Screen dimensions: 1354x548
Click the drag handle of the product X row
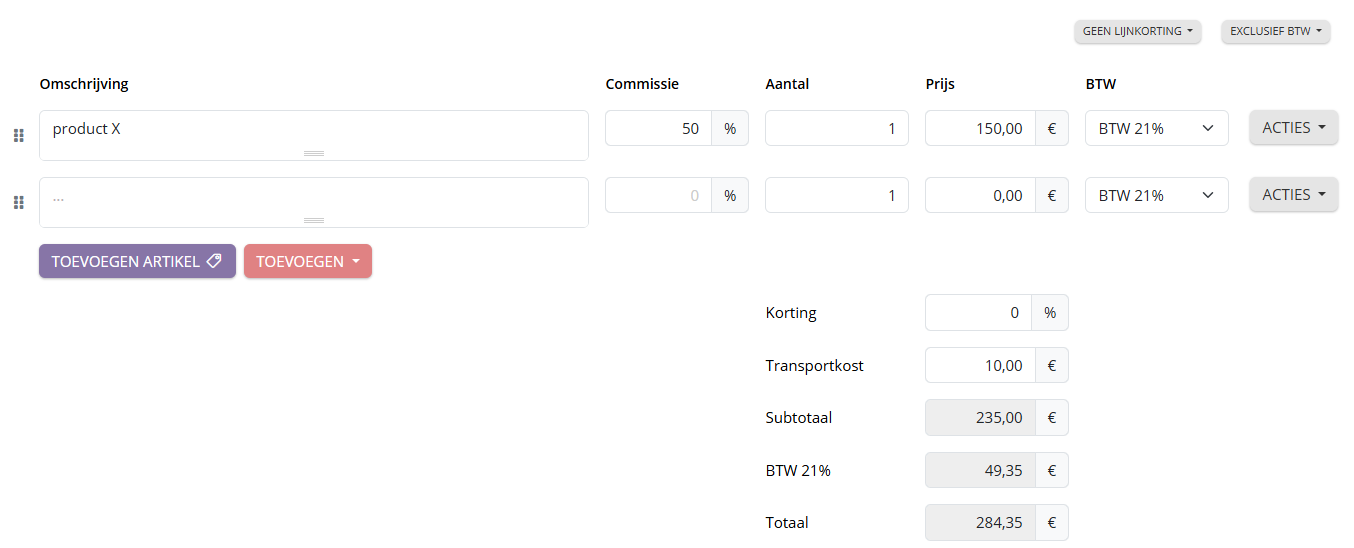click(x=18, y=136)
